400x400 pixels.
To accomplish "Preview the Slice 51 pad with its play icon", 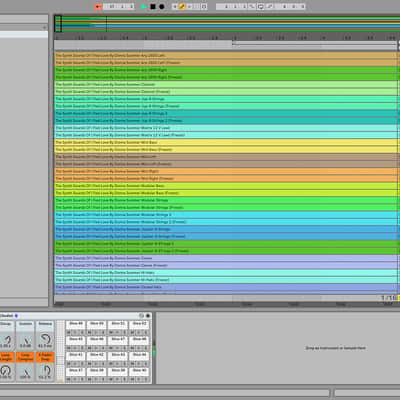I will pos(118,332).
